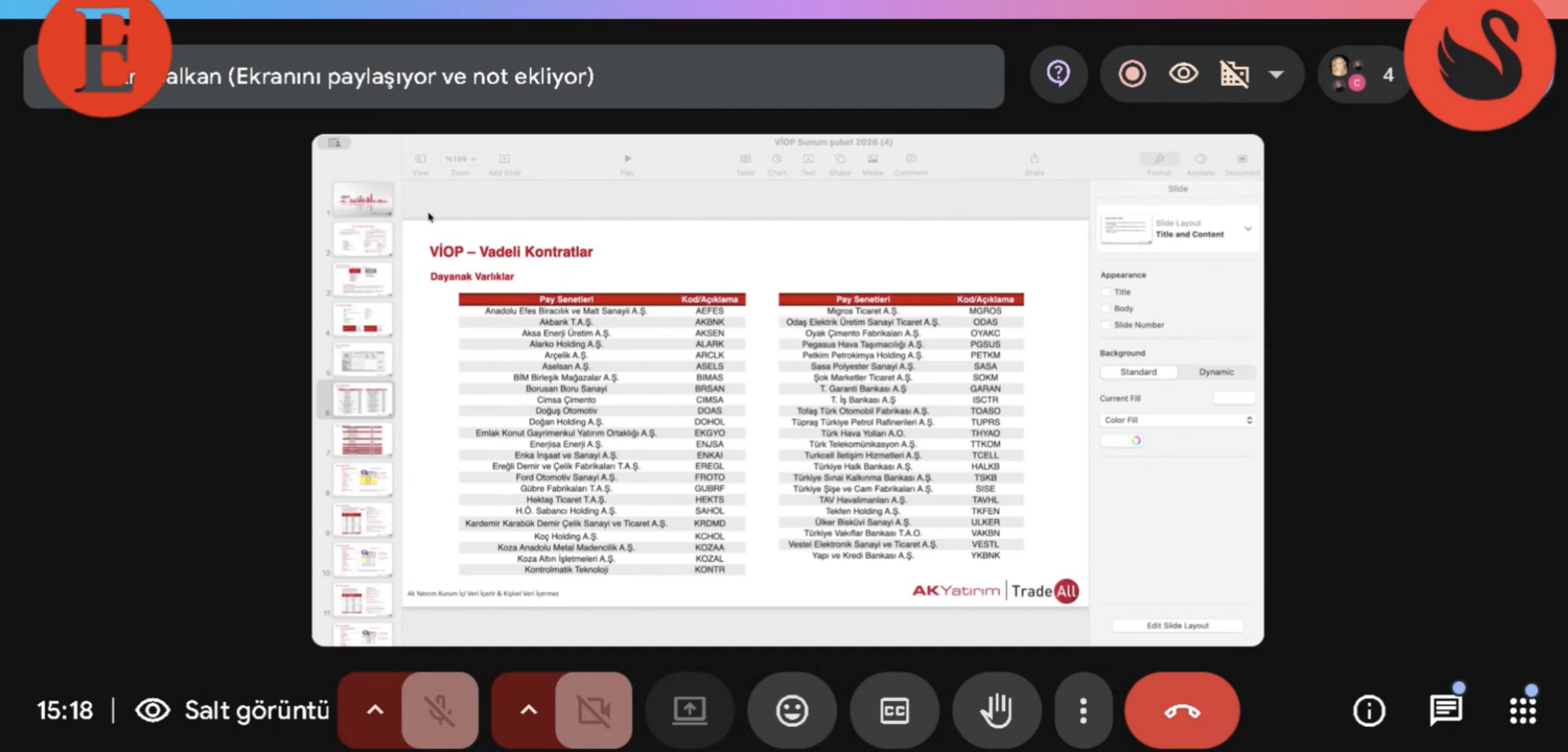Toggle the muted microphone button

(x=440, y=710)
